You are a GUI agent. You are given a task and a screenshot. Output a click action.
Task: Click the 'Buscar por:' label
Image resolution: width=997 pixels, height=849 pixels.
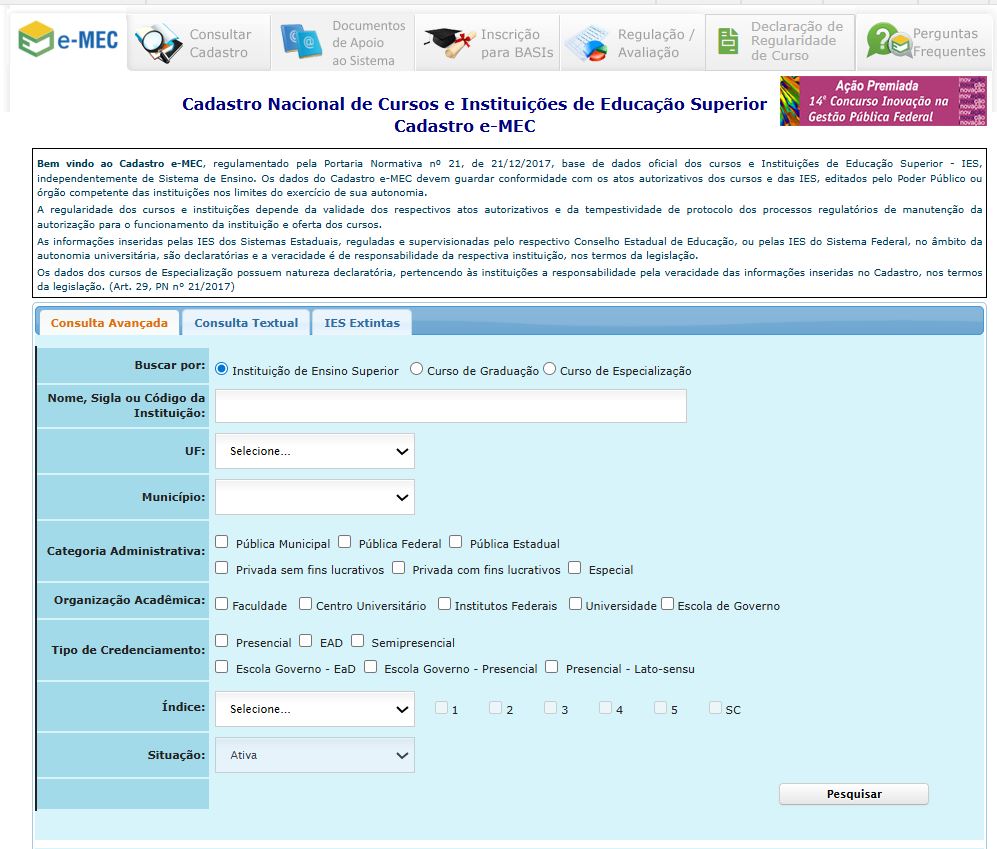point(170,365)
